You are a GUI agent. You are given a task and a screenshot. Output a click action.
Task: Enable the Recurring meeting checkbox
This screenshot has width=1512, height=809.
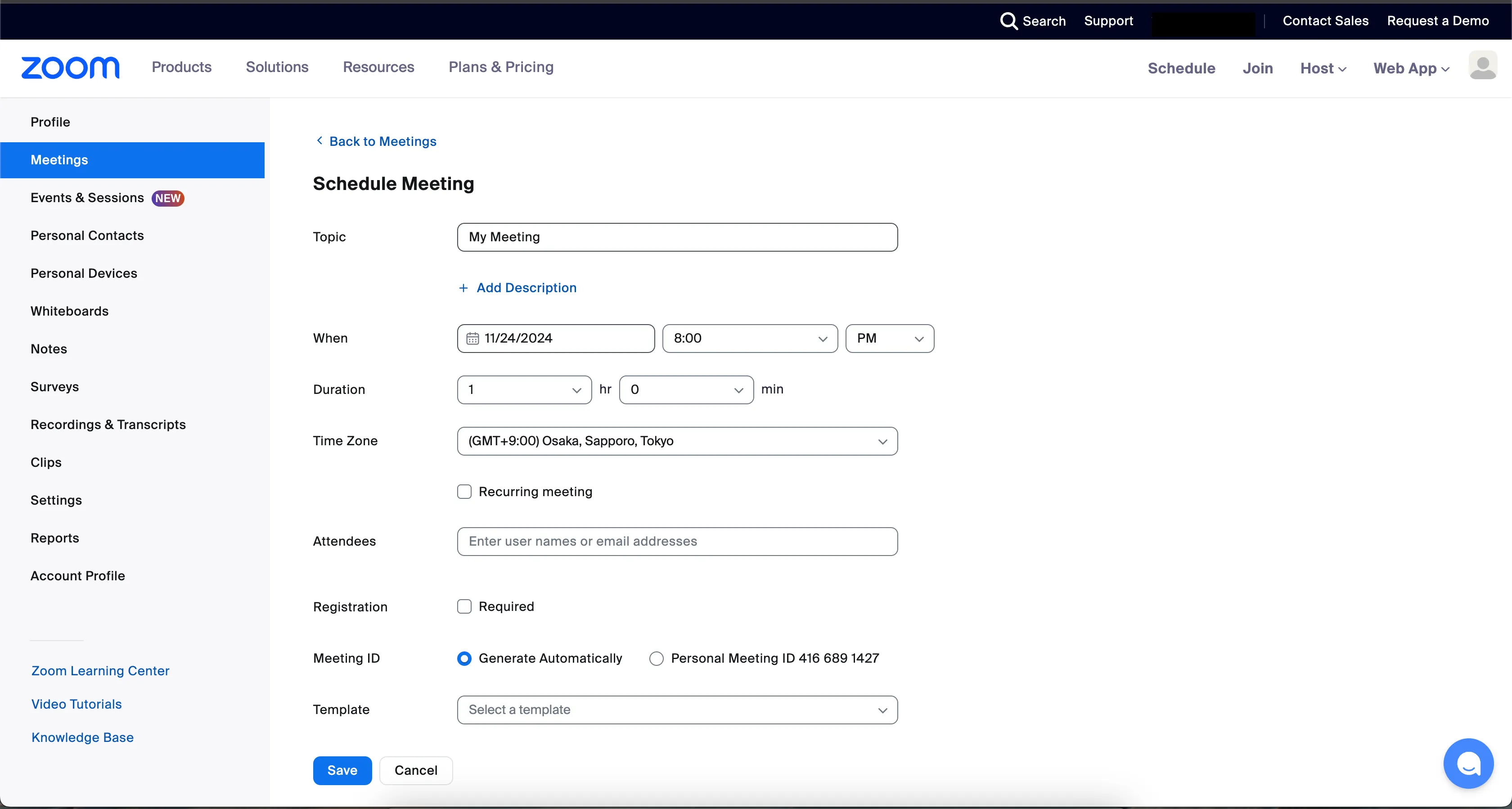464,492
